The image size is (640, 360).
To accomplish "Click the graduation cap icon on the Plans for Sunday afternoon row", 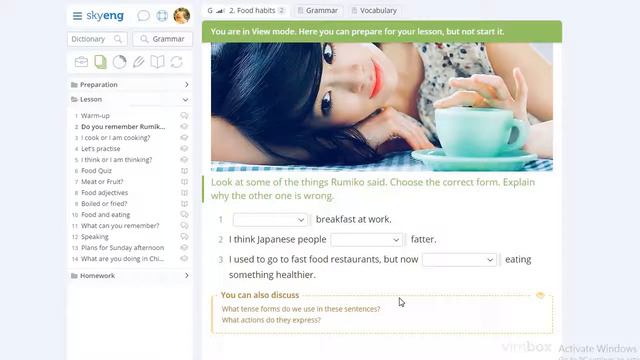I will pos(184,248).
